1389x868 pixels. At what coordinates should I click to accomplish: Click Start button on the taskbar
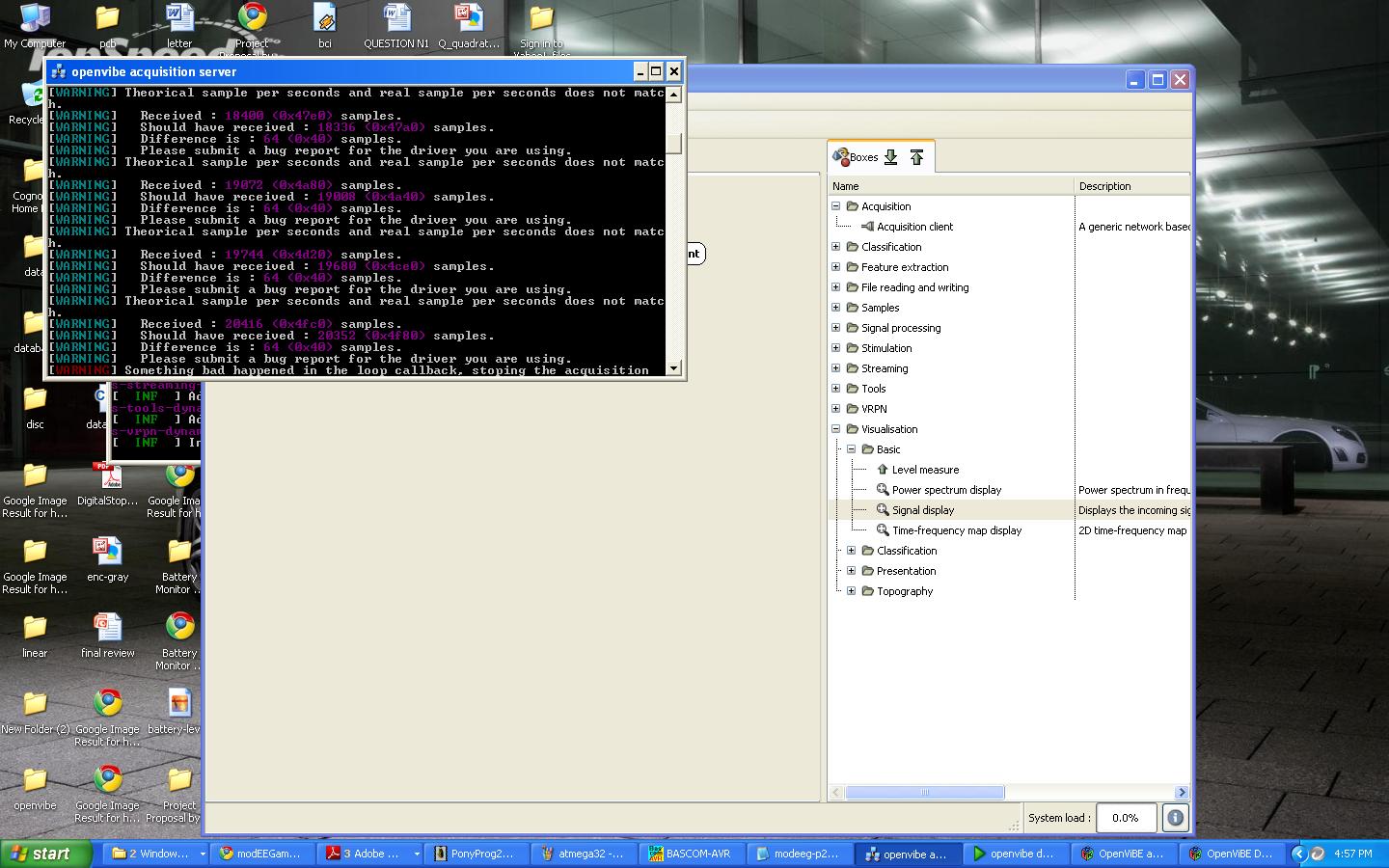point(46,854)
